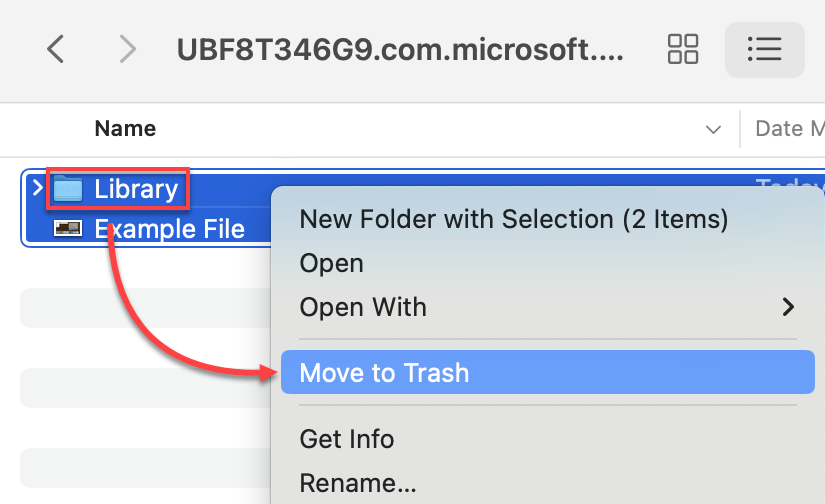This screenshot has width=825, height=504.
Task: Select the Example File name
Action: pos(169,229)
